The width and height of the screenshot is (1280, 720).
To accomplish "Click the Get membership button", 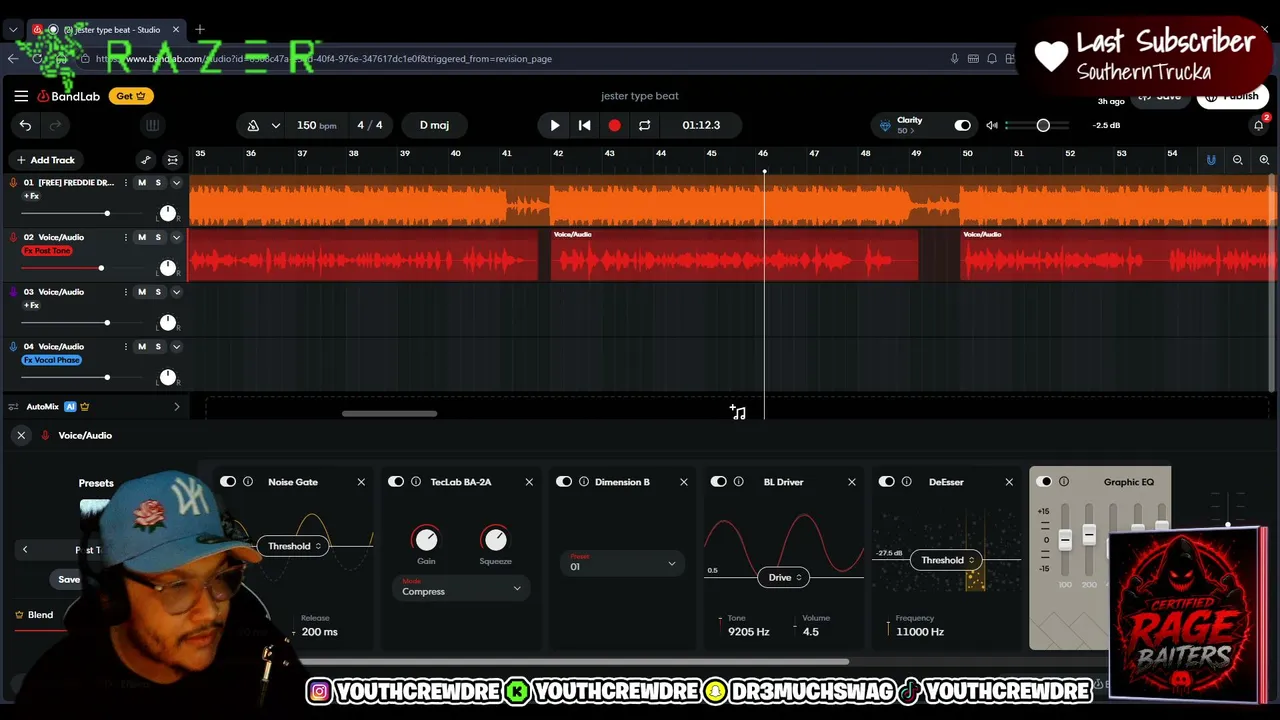I will (131, 96).
